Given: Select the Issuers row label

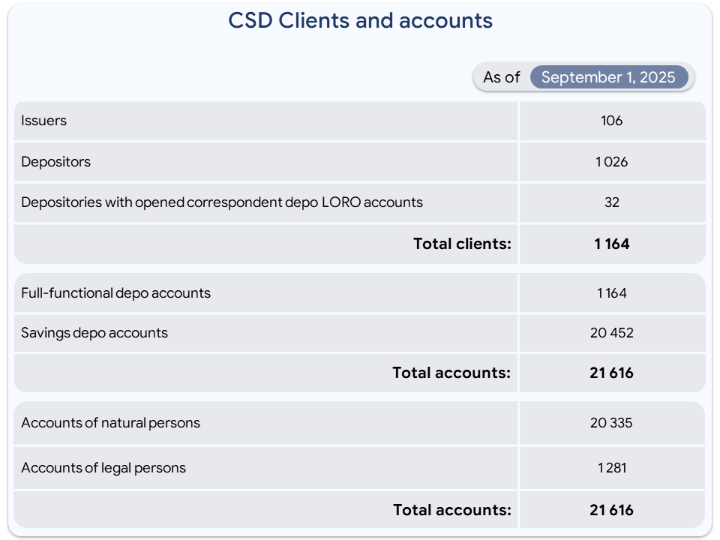Looking at the screenshot, I should (44, 121).
